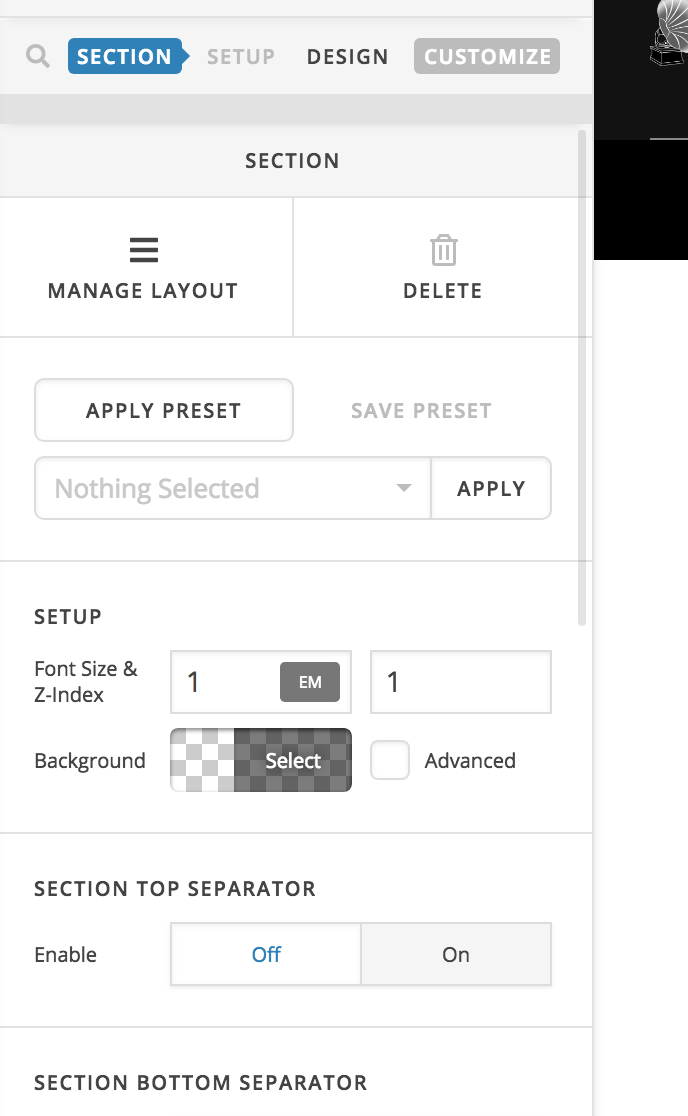Select the Background color swatch
This screenshot has height=1116, width=688.
[261, 761]
